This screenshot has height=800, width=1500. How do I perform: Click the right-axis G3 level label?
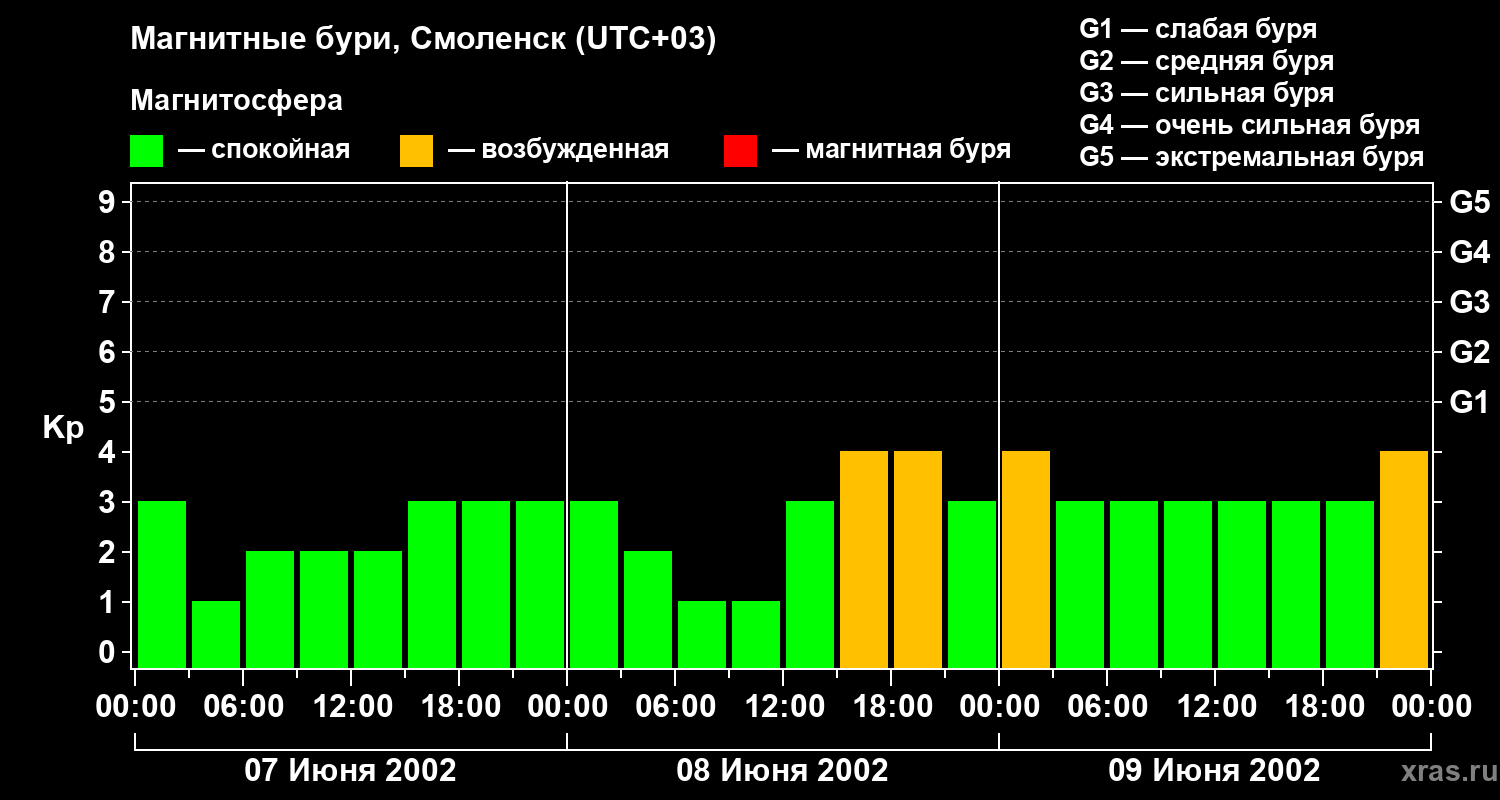(x=1469, y=302)
